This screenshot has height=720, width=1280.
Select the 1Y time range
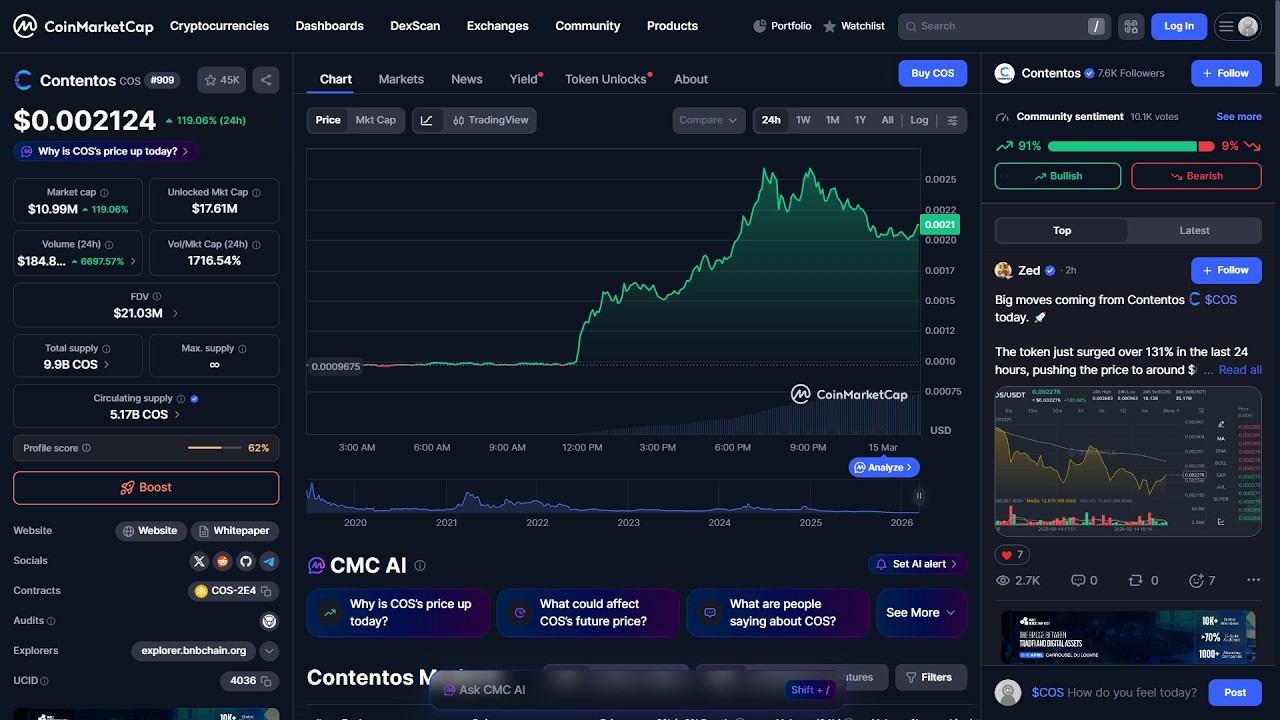[x=860, y=120]
